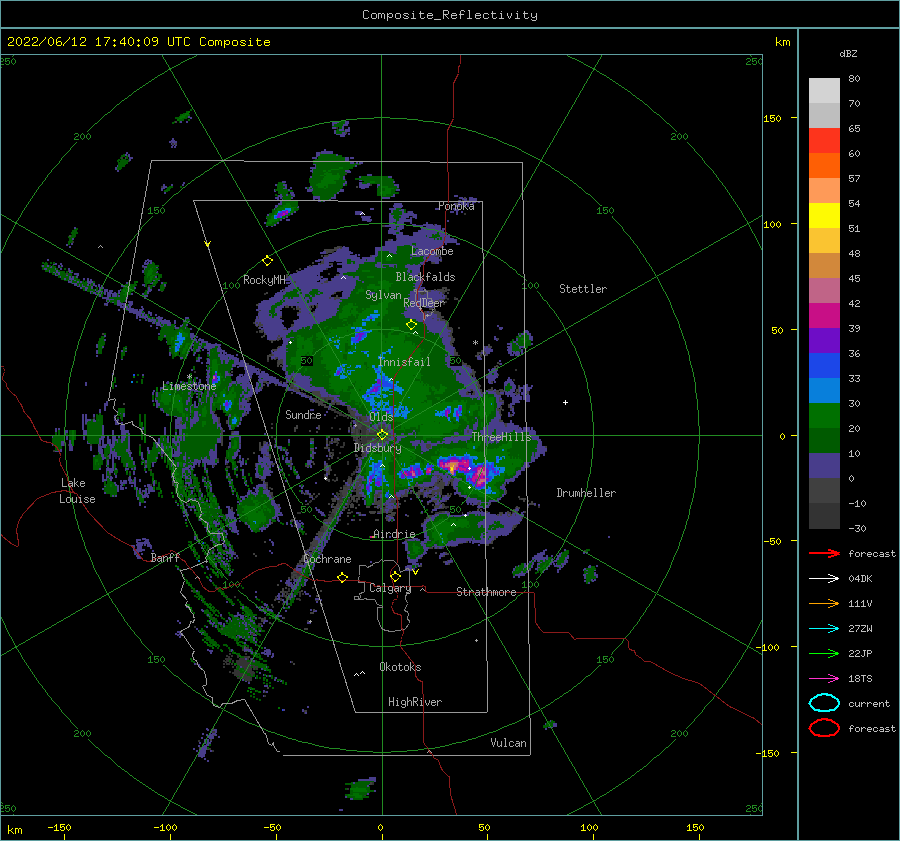Click the Okotoks city label

[x=400, y=667]
